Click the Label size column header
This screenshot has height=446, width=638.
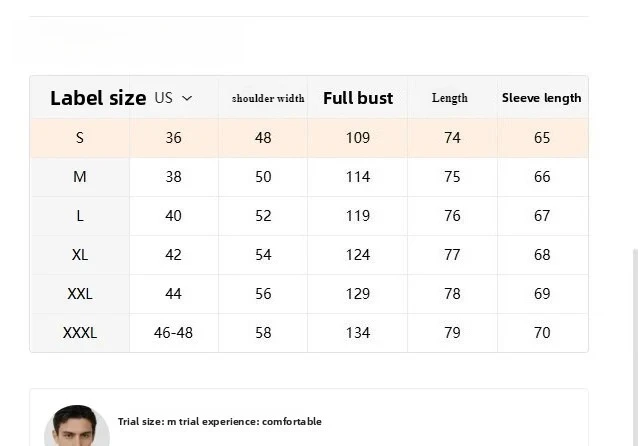(x=98, y=98)
